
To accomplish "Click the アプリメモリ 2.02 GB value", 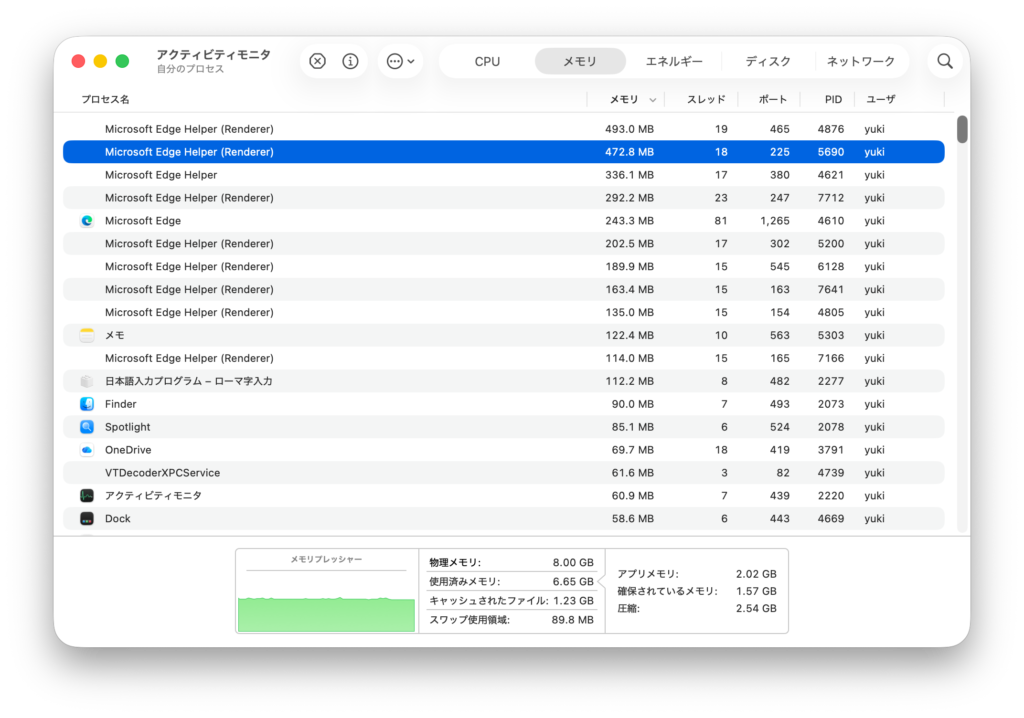I will click(x=756, y=574).
